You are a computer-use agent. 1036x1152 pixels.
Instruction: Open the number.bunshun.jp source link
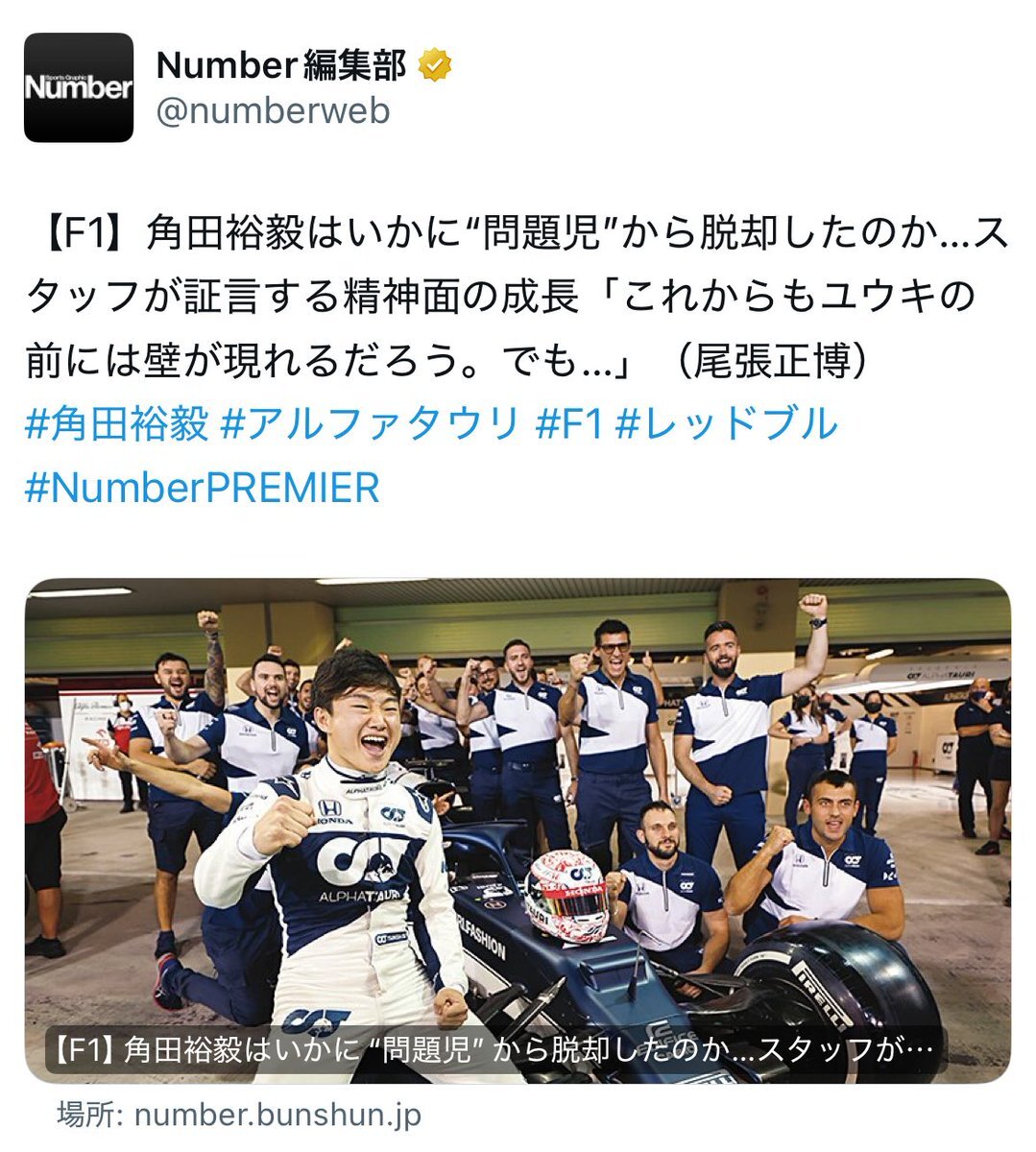(277, 1116)
